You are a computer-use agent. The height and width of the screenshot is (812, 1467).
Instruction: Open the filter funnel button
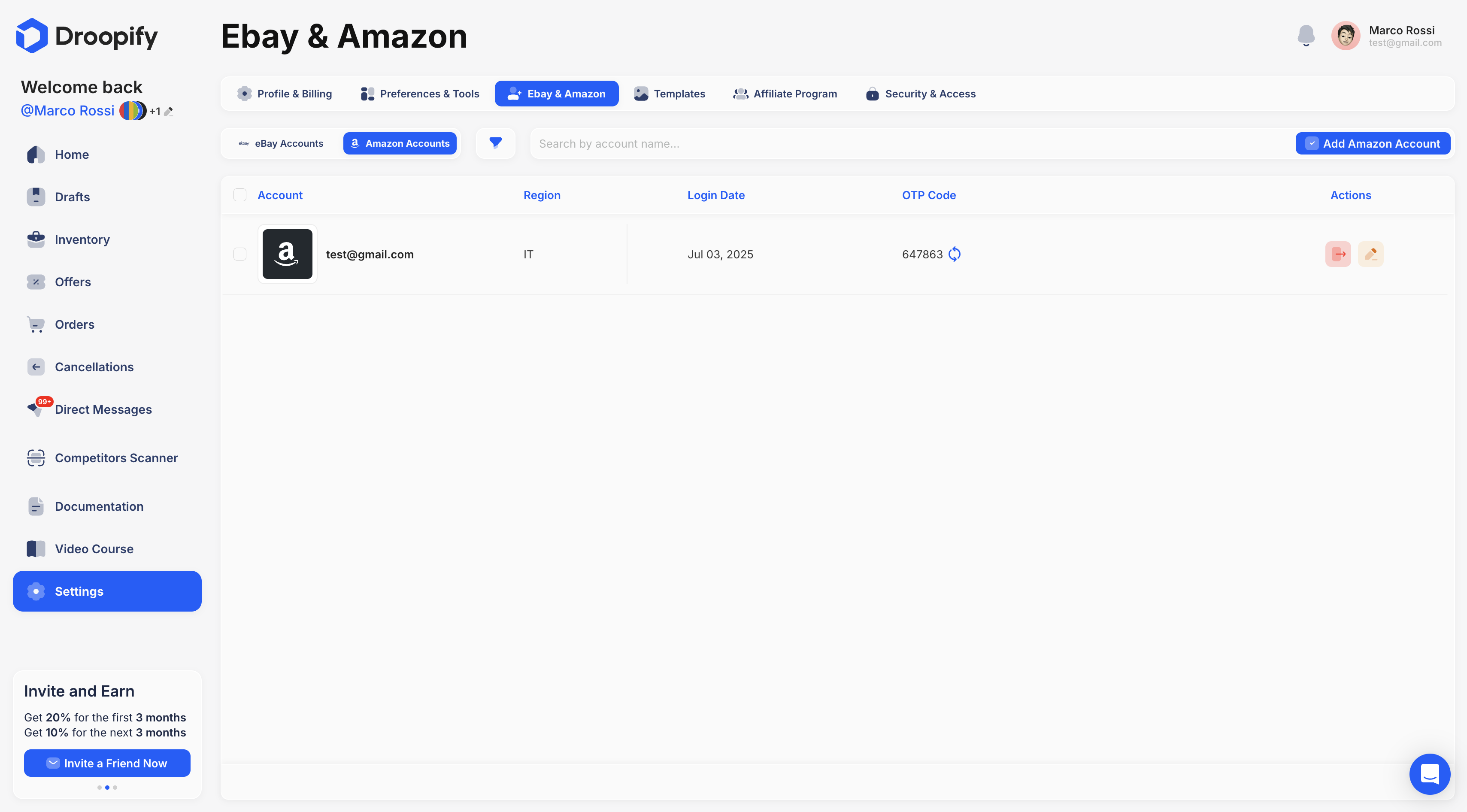(x=495, y=143)
